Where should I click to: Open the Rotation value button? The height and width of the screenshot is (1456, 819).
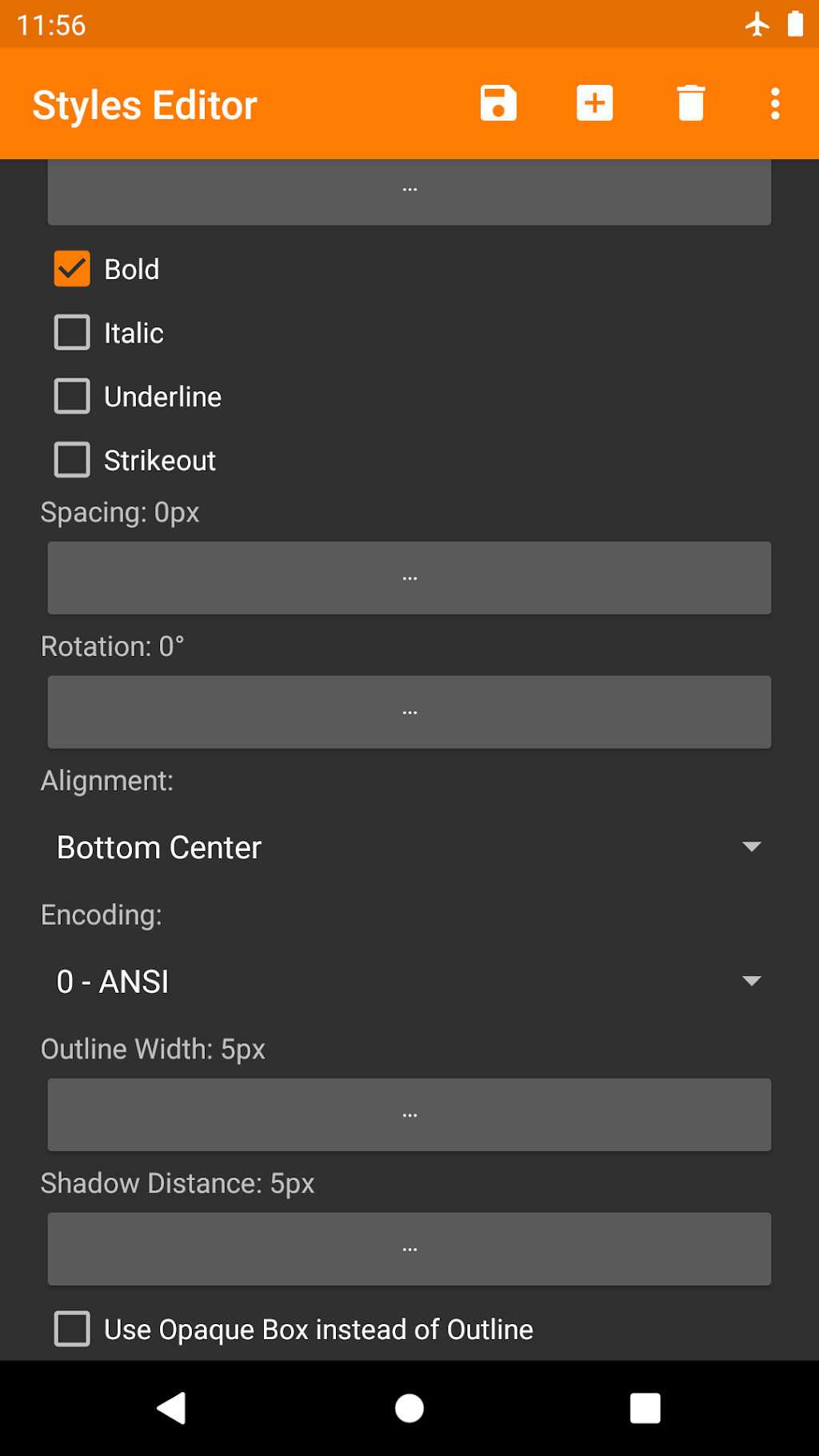coord(409,712)
